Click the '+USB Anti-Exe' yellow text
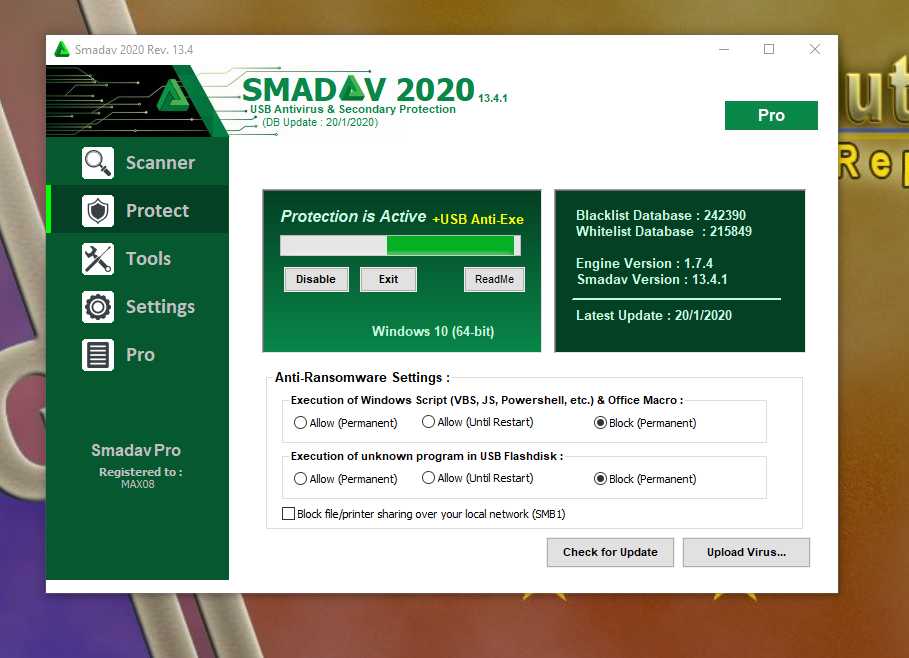This screenshot has height=658, width=909. coord(478,219)
